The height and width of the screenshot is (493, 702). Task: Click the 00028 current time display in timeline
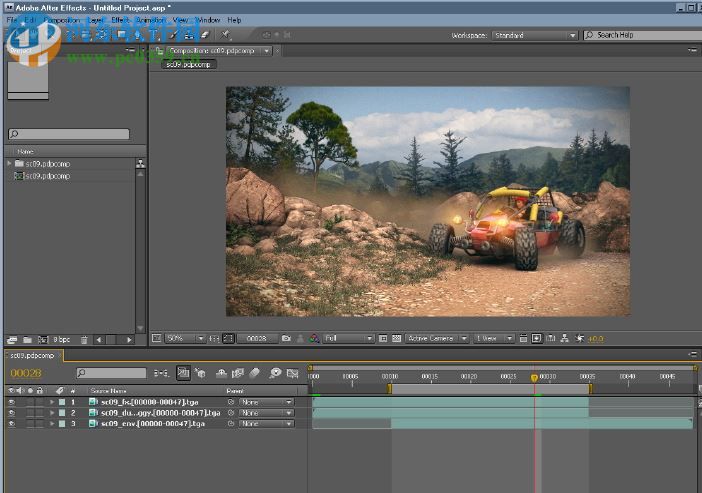tap(26, 373)
